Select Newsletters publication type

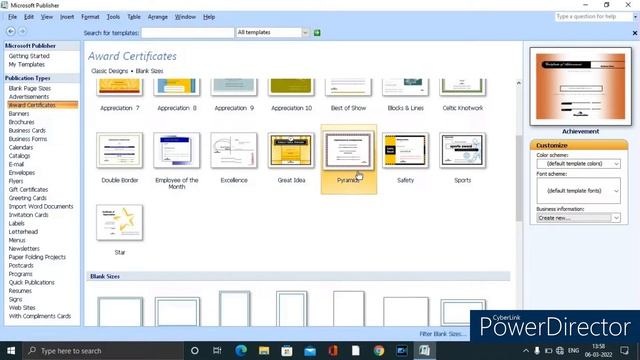pyautogui.click(x=24, y=249)
